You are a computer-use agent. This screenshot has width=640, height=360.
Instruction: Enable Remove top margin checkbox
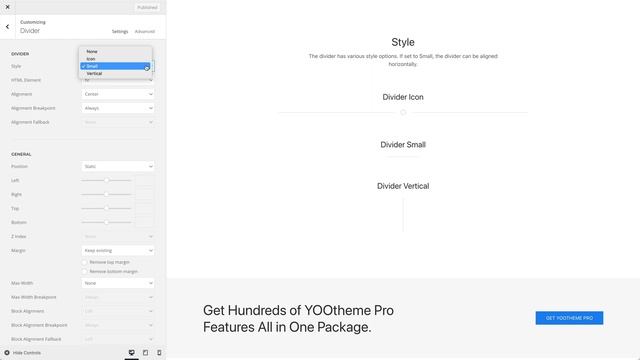coord(84,262)
